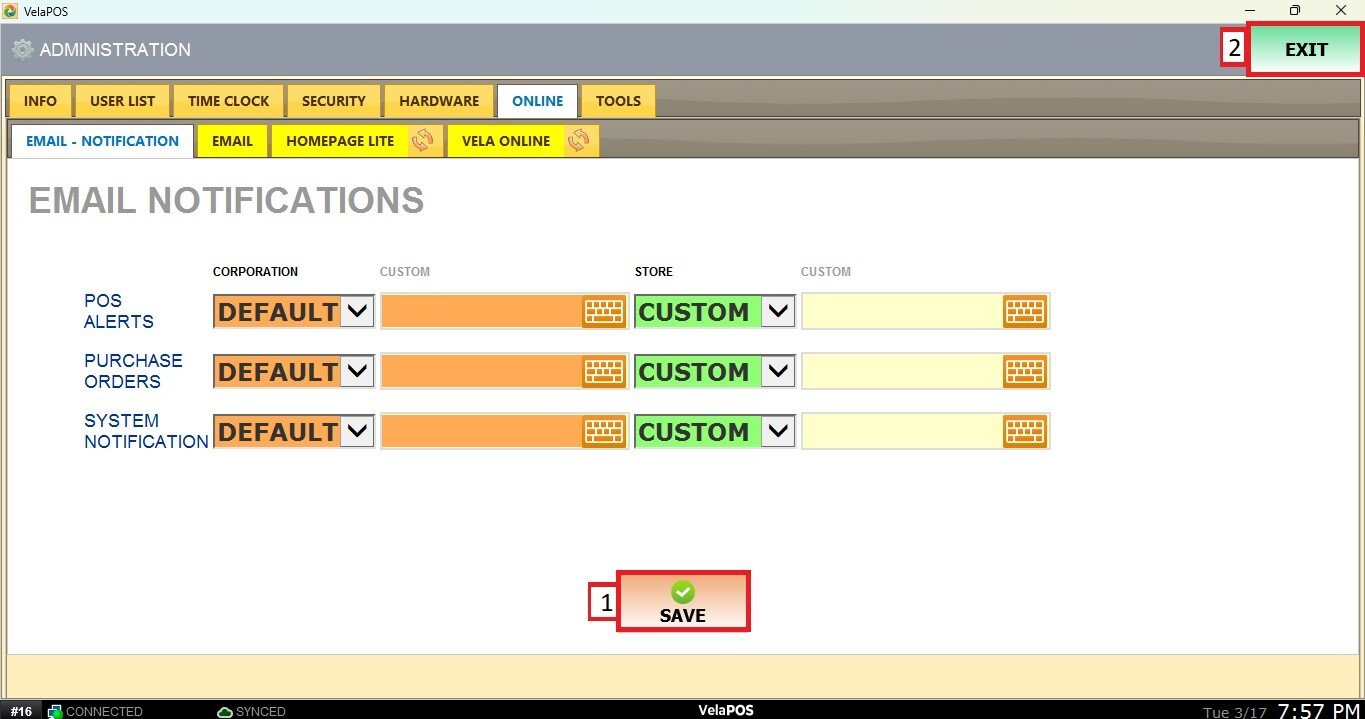This screenshot has height=719, width=1365.
Task: Expand System Notification corporation DEFAULT dropdown
Action: point(358,432)
